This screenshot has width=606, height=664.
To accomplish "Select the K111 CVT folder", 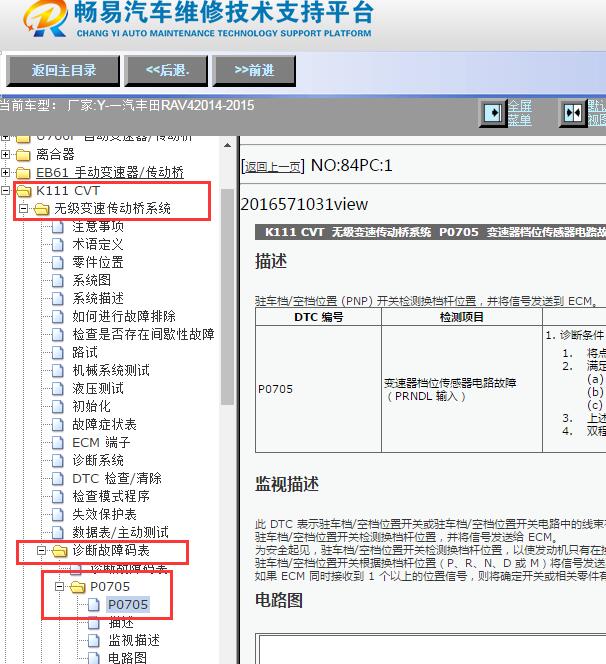I will coord(68,191).
